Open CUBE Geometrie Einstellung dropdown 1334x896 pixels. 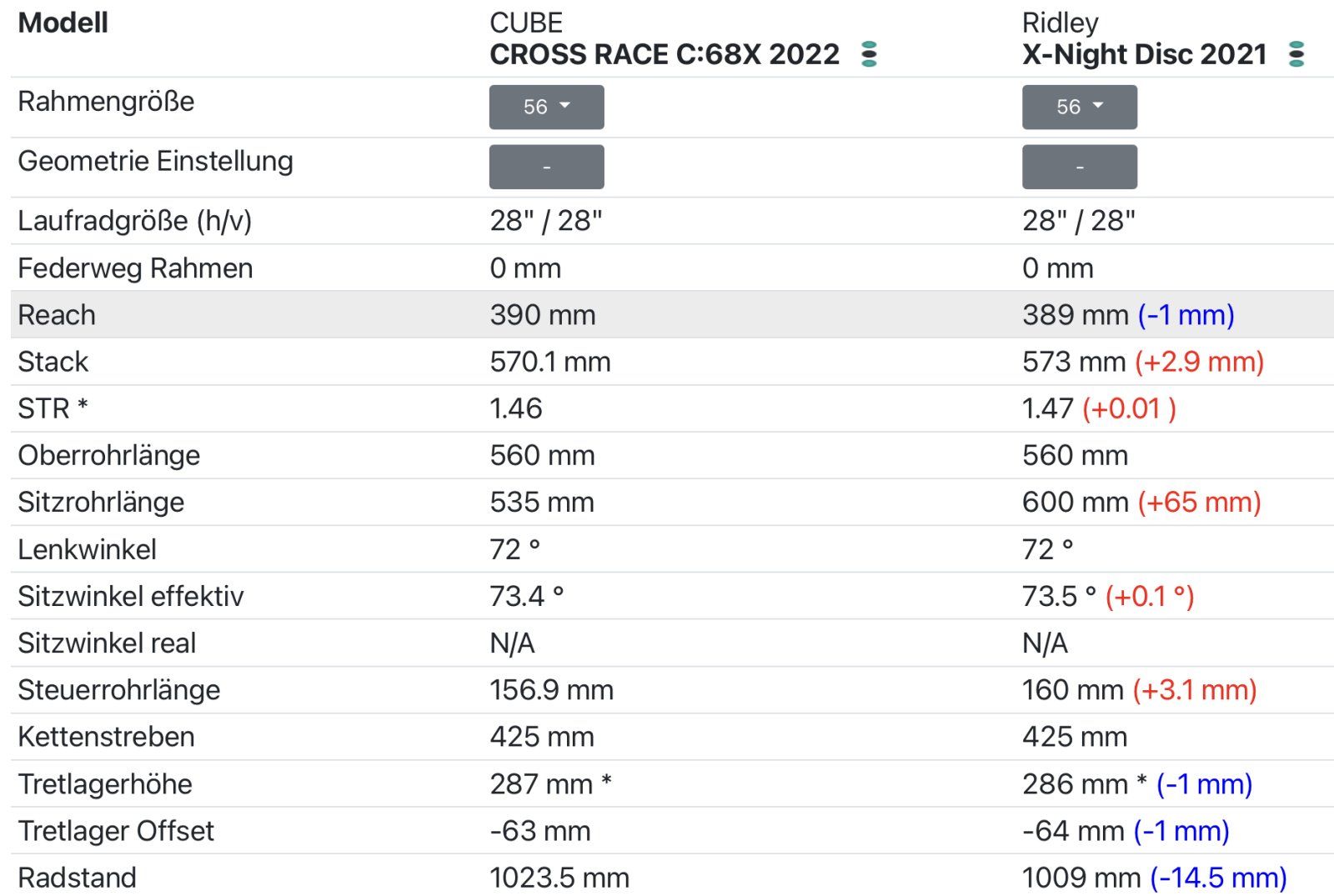(546, 167)
